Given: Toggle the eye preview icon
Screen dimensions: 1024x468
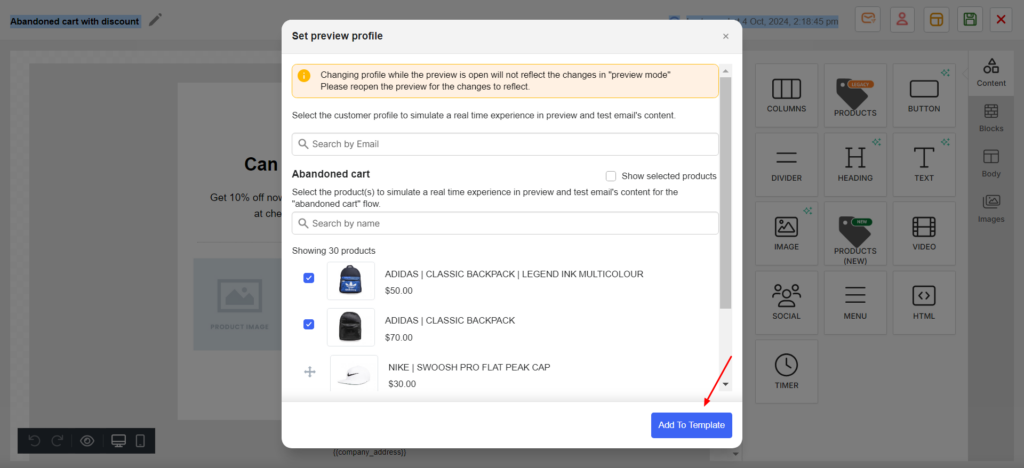Looking at the screenshot, I should [x=87, y=441].
